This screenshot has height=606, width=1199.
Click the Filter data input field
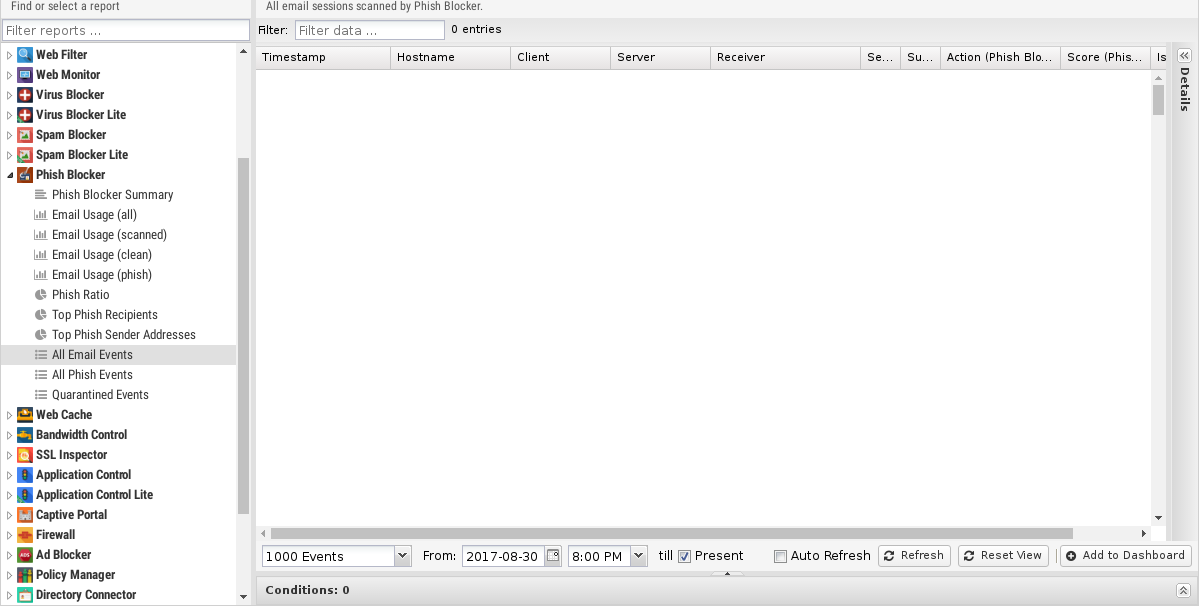[x=369, y=30]
